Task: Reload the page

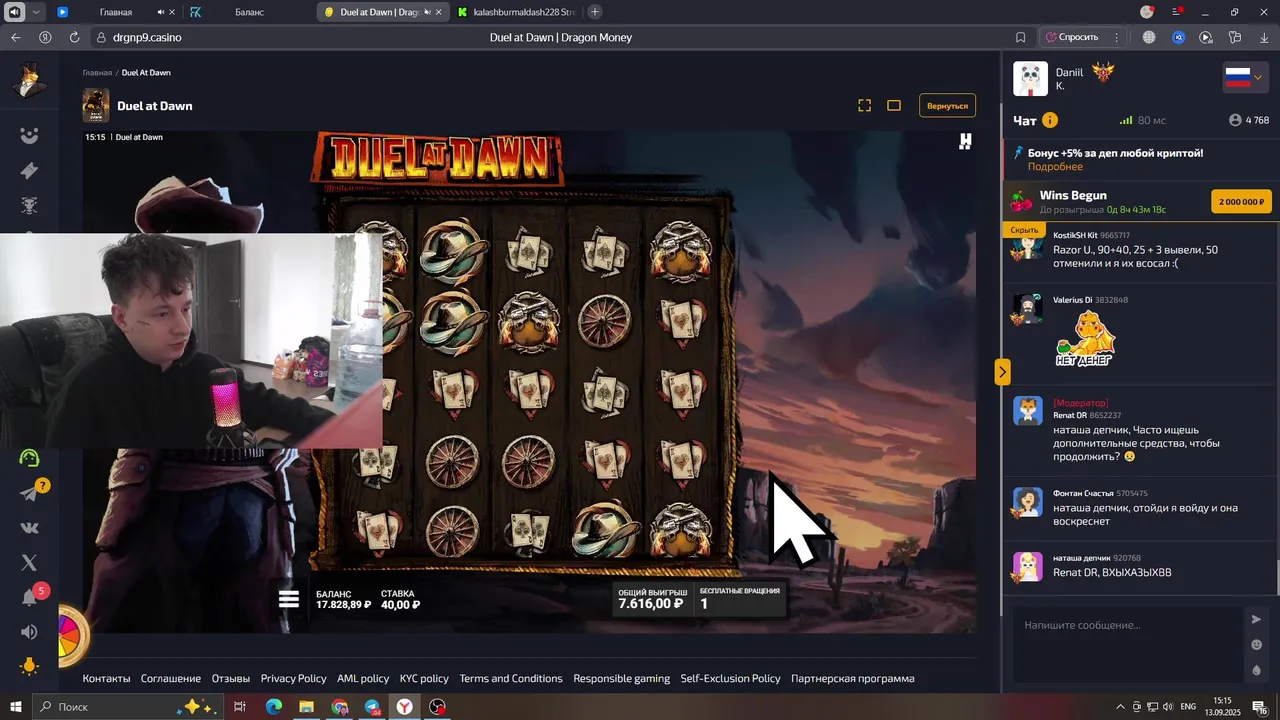Action: pyautogui.click(x=74, y=37)
